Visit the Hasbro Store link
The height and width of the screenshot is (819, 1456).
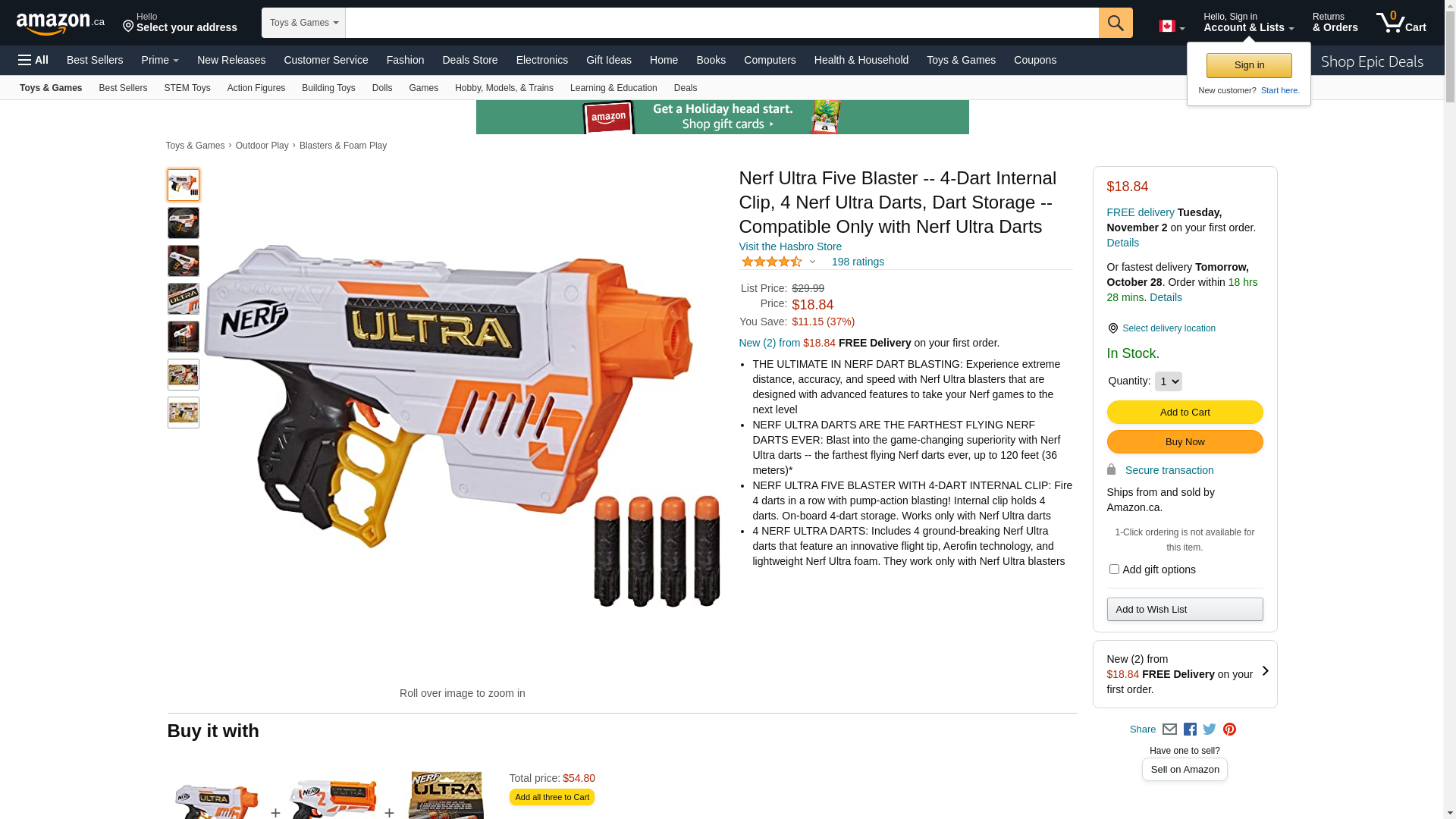click(790, 246)
